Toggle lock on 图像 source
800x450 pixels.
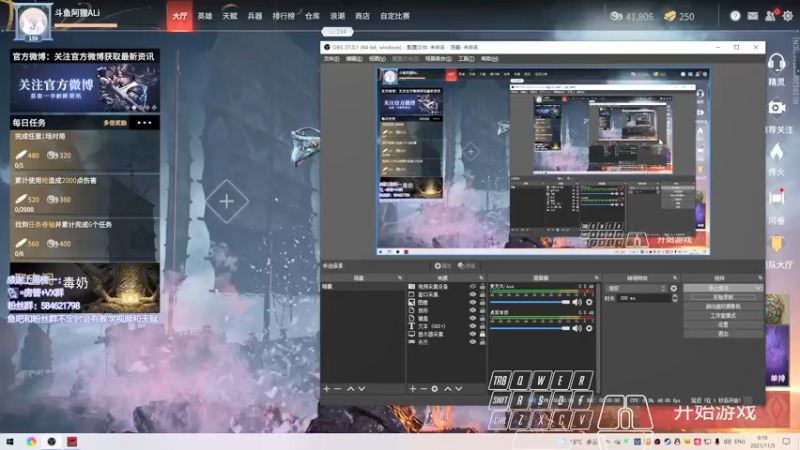482,303
